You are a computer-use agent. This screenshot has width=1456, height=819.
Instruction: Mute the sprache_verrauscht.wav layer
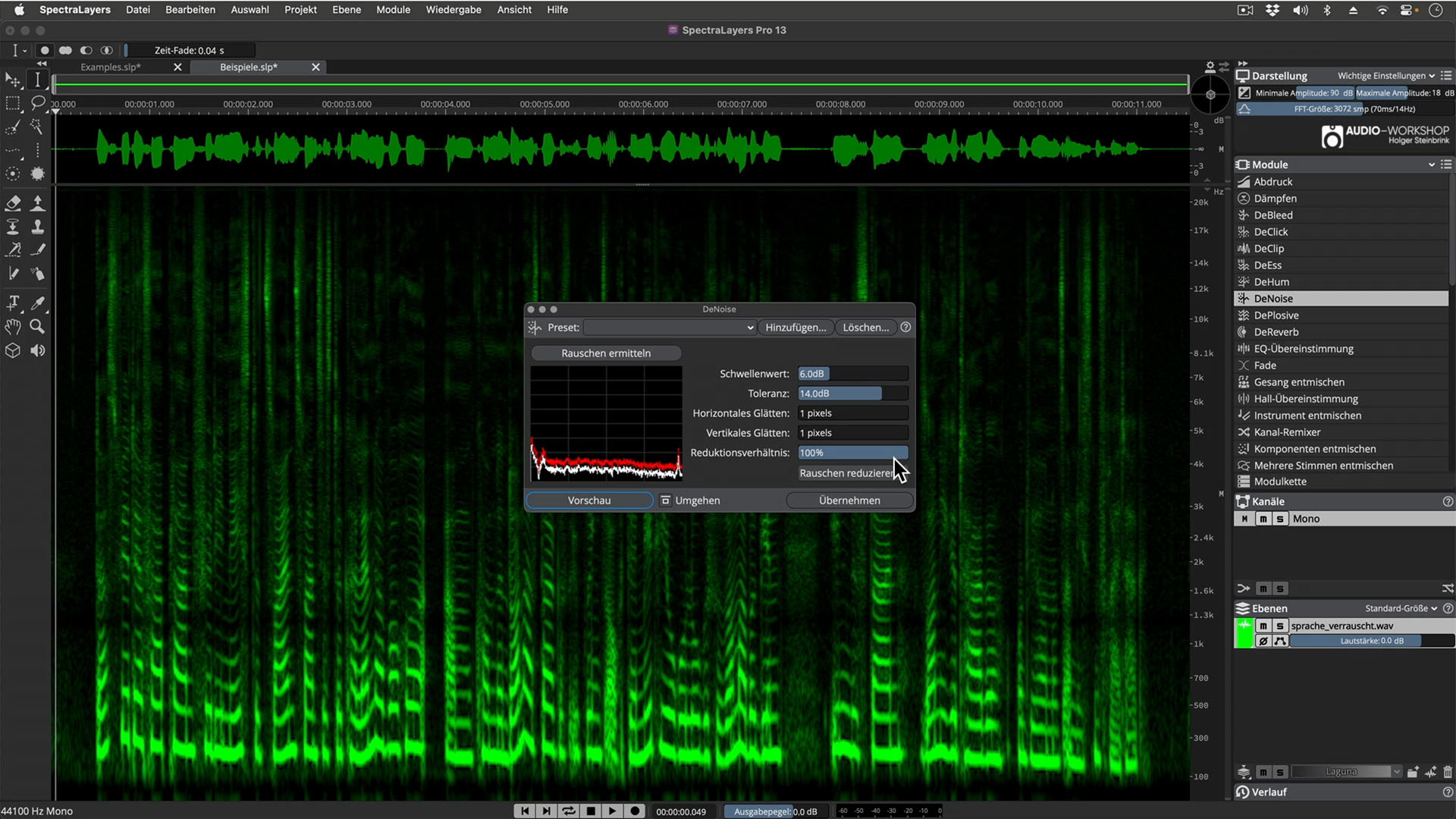(1263, 626)
